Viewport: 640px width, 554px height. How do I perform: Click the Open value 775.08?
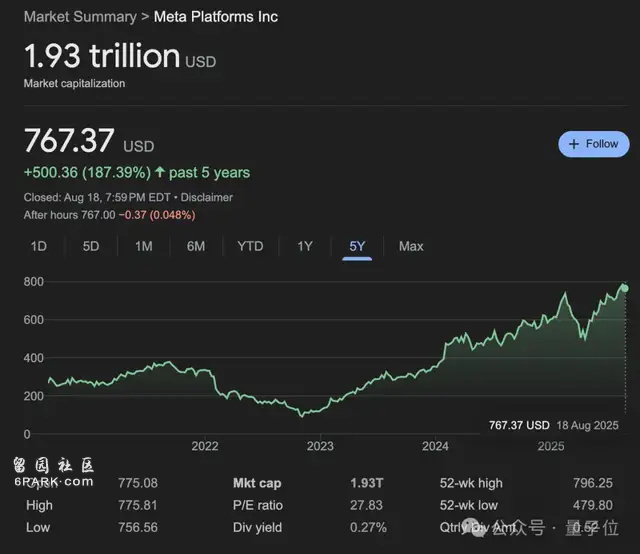(x=138, y=483)
